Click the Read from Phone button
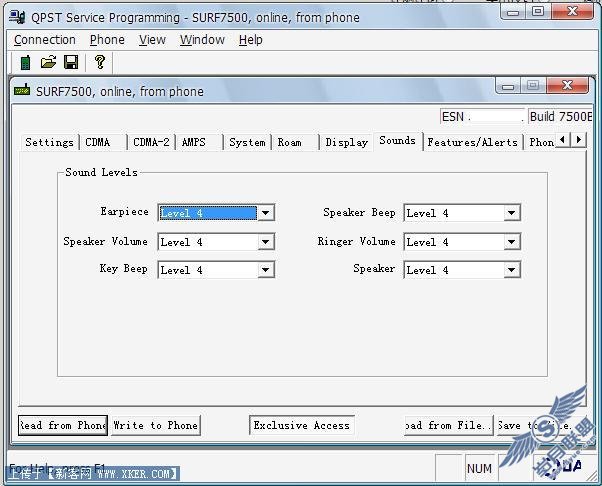 pos(63,425)
